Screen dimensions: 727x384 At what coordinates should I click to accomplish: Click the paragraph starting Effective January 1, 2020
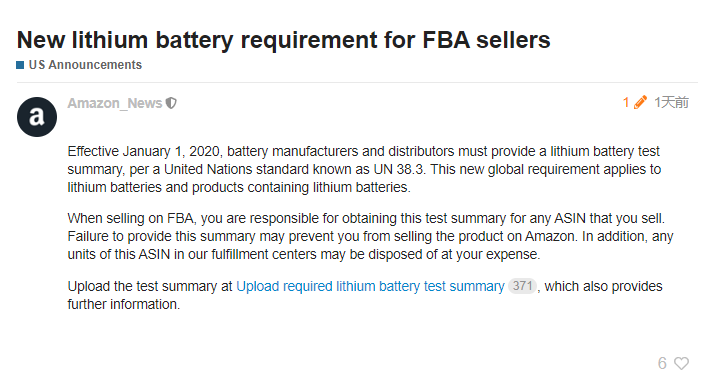tap(364, 169)
